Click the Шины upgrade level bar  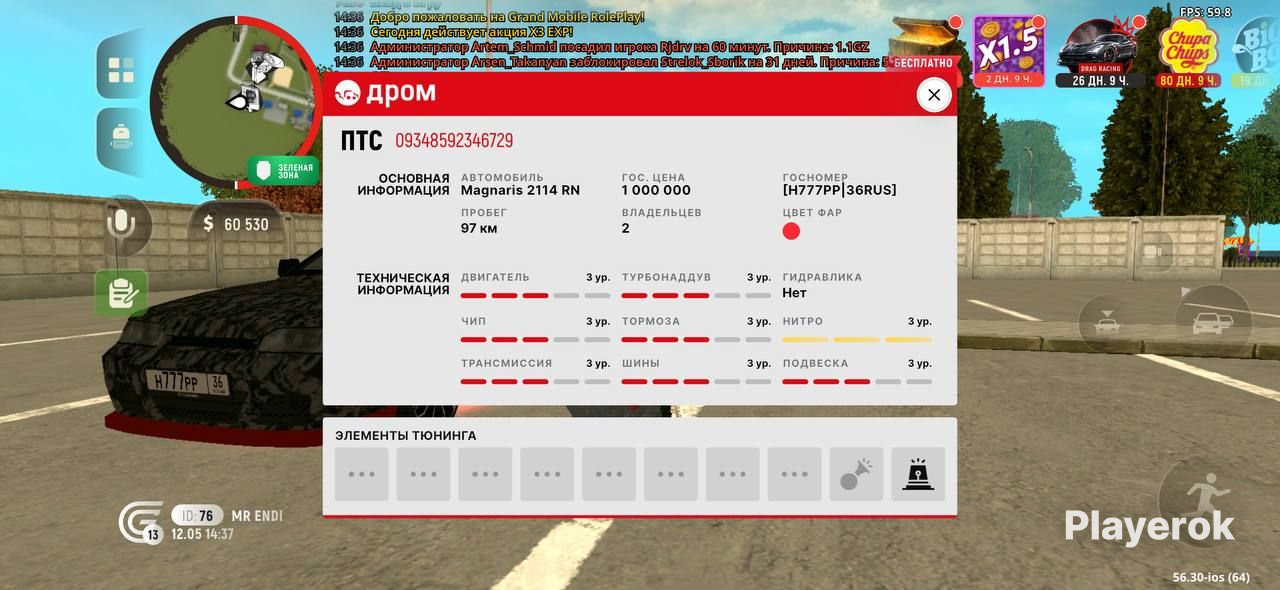pos(696,381)
